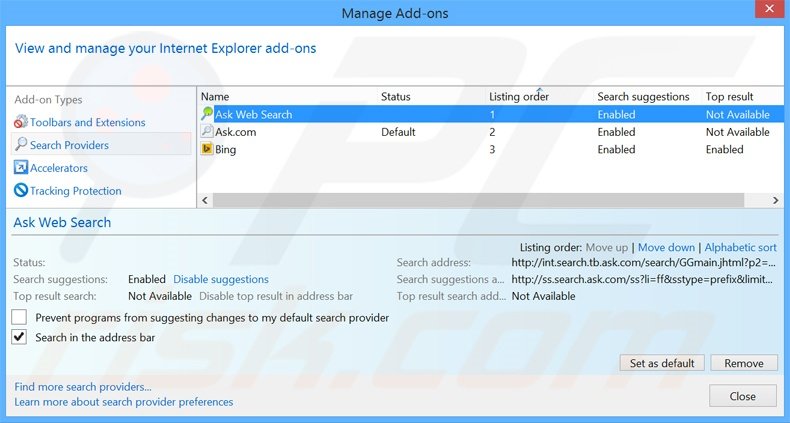Click the Toolbars and Extensions gear icon
This screenshot has height=423, width=790.
21,122
